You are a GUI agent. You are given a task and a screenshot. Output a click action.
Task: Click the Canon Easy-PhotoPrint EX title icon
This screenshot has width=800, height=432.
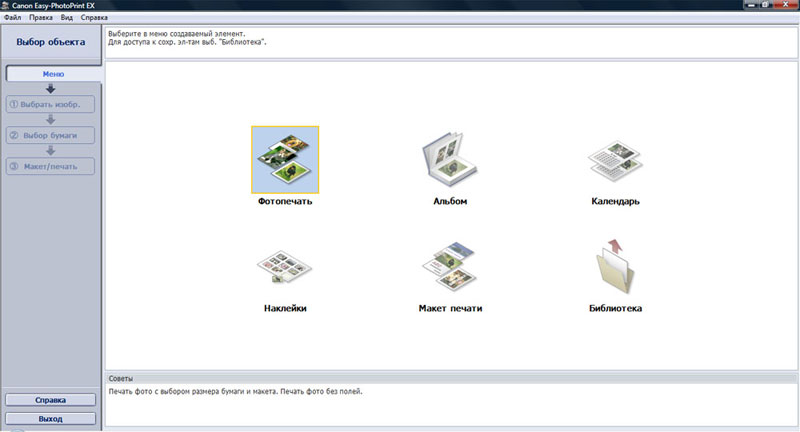tap(6, 6)
